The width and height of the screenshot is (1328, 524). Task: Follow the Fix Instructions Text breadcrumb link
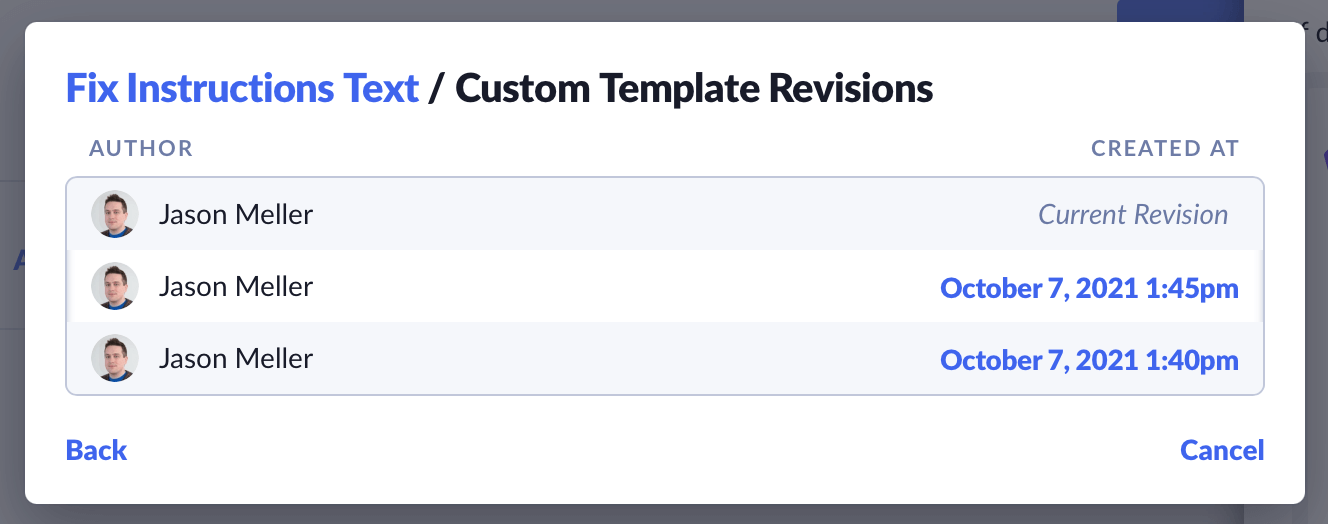[242, 89]
